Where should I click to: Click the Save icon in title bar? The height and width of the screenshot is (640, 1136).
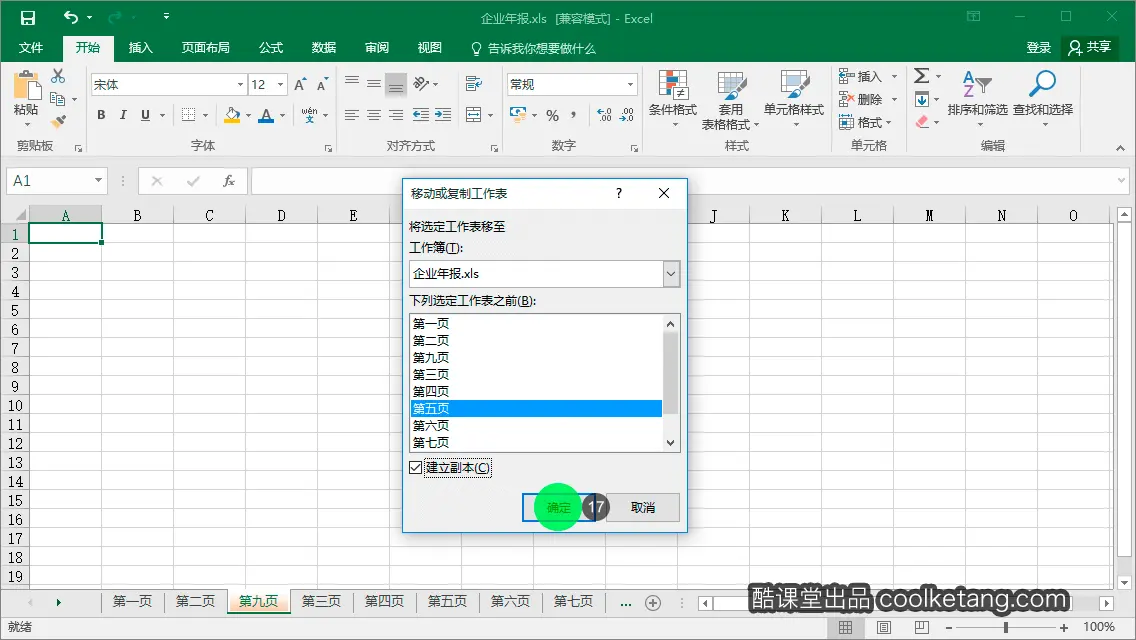click(28, 18)
